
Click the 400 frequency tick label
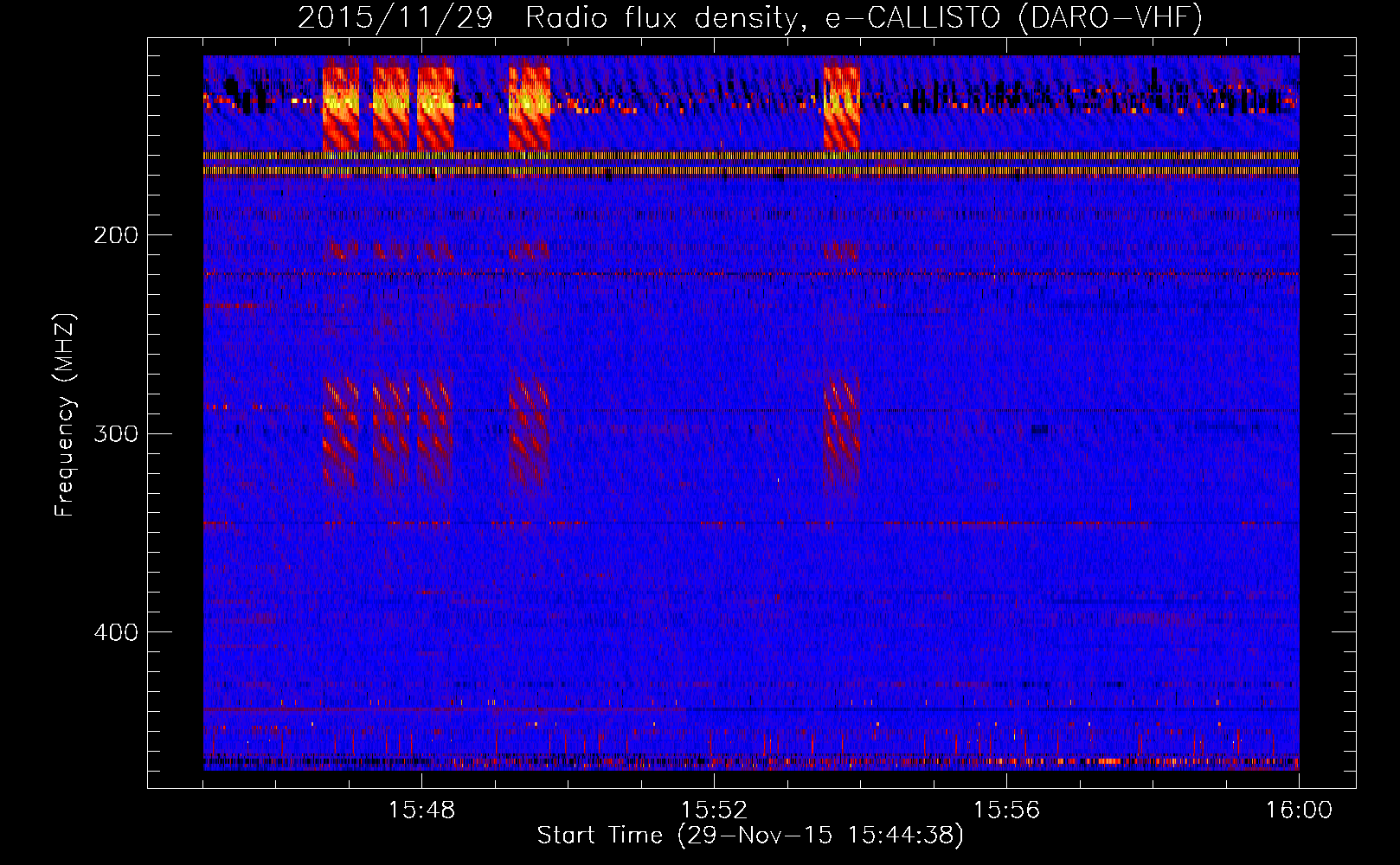click(x=115, y=632)
